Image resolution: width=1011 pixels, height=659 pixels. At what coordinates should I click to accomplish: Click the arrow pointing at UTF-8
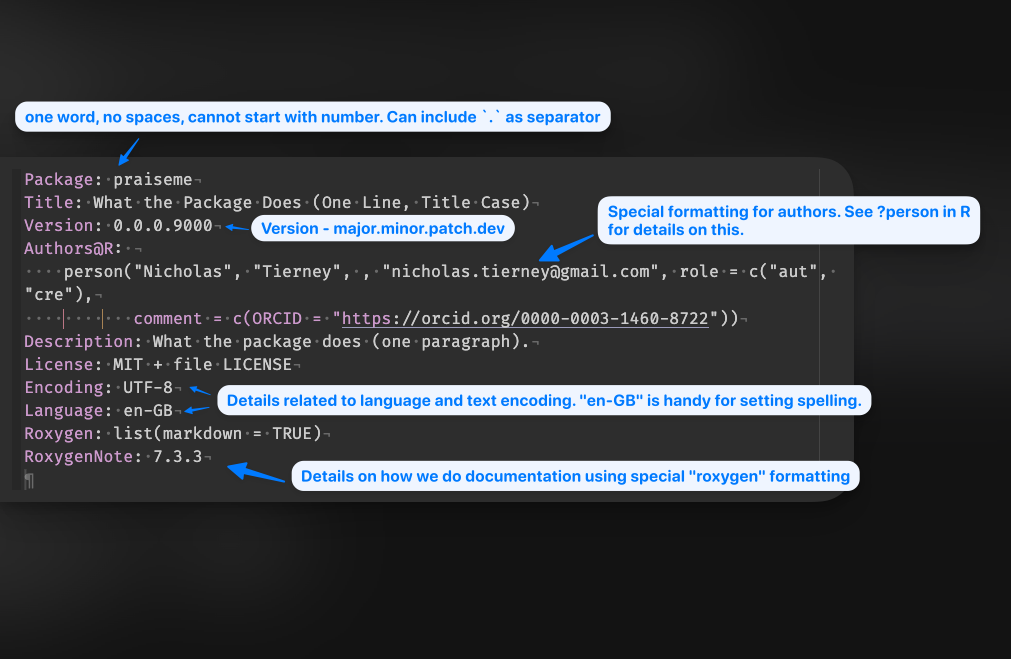[200, 390]
